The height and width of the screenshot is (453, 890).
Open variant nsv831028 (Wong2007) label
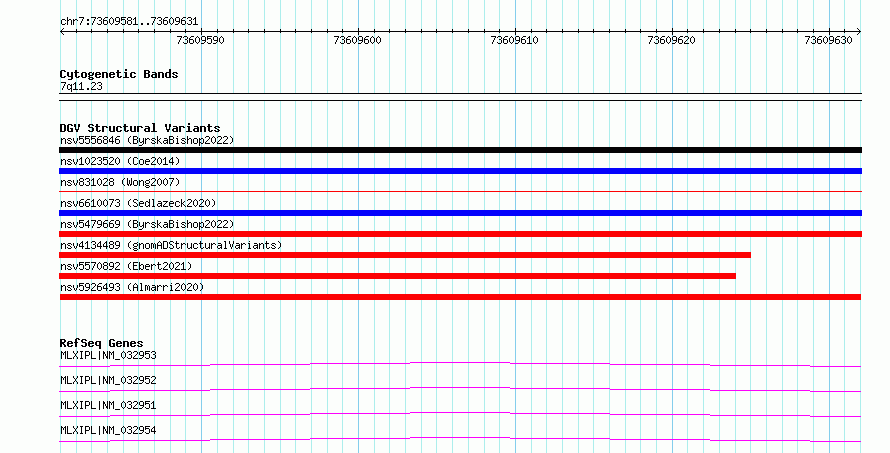(120, 182)
